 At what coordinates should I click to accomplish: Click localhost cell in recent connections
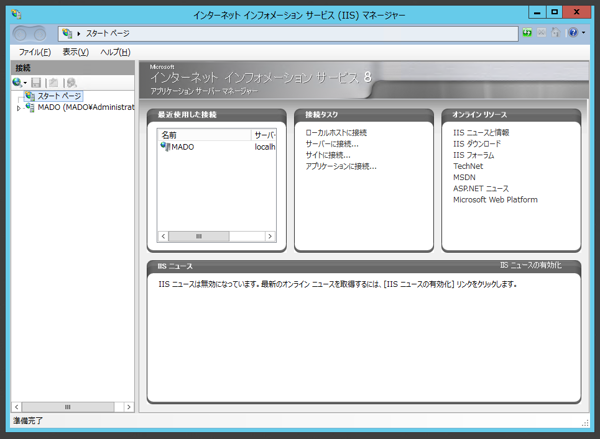pos(265,147)
